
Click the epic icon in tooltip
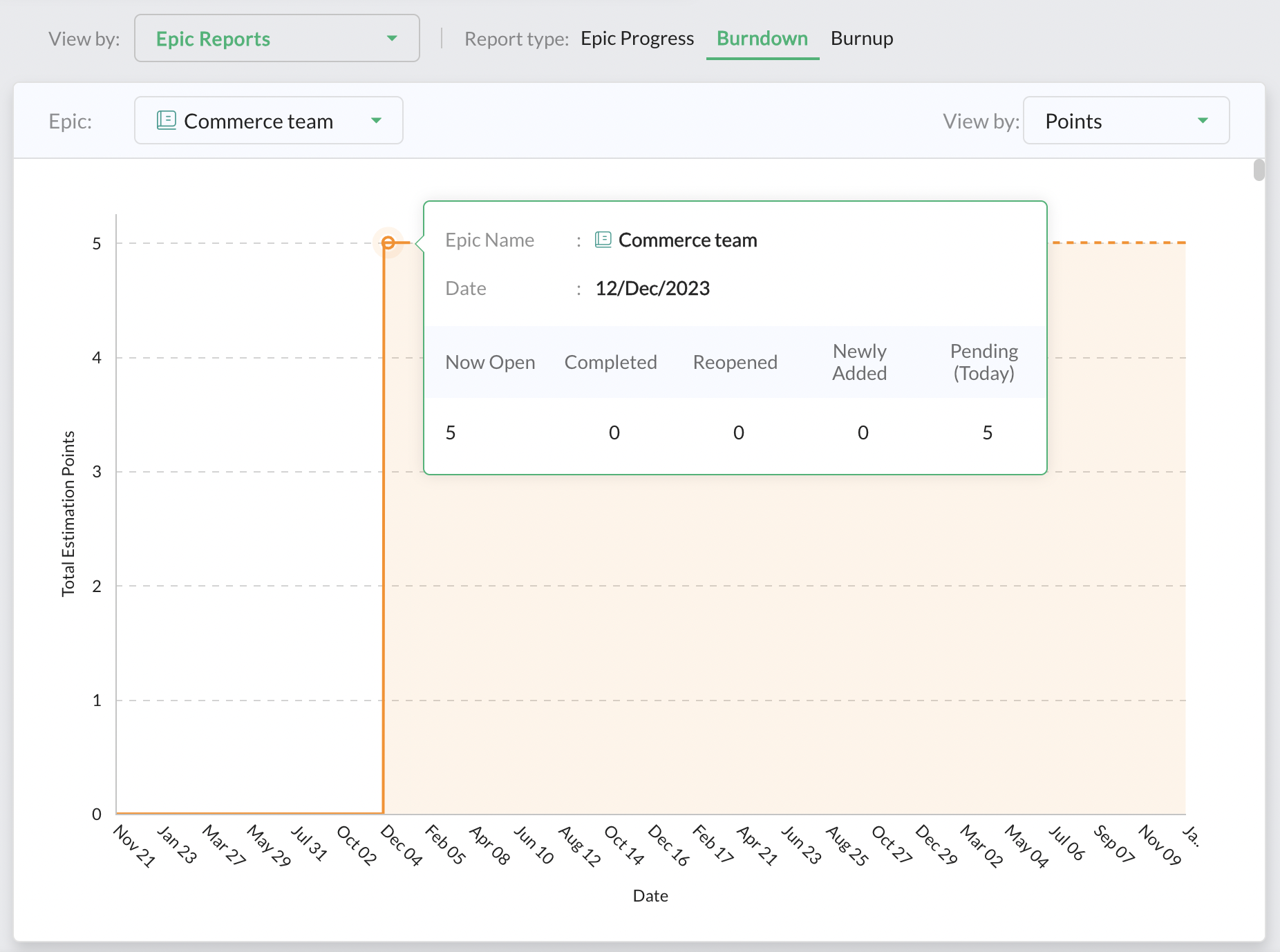[x=603, y=240]
